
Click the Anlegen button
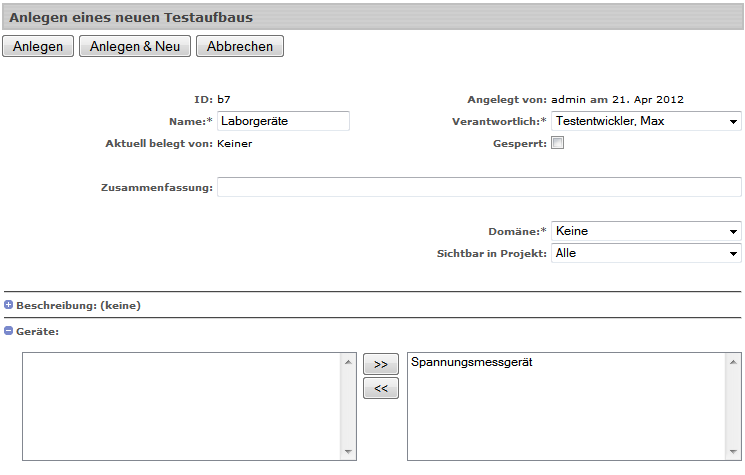[38, 47]
